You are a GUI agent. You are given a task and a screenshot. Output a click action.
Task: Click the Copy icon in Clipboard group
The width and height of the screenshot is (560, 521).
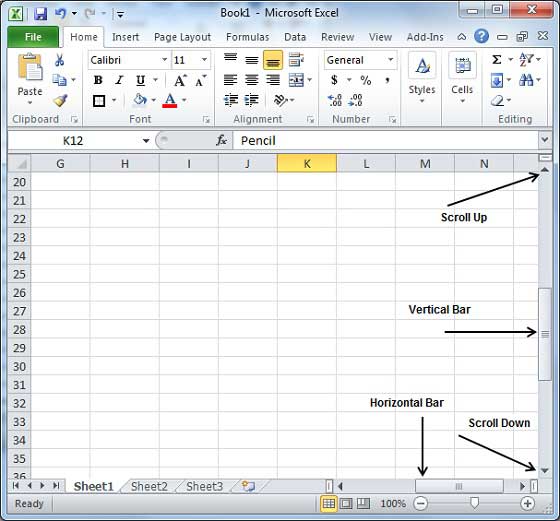pyautogui.click(x=59, y=80)
